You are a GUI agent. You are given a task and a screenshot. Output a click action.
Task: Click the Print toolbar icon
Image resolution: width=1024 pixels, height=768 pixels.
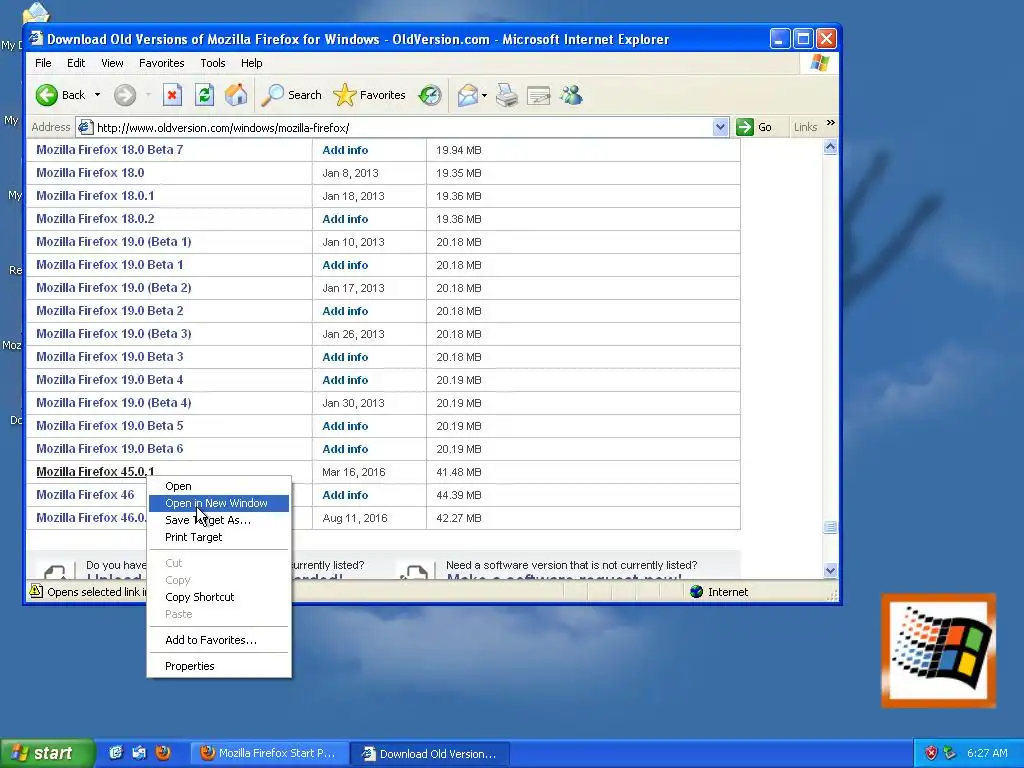[507, 95]
